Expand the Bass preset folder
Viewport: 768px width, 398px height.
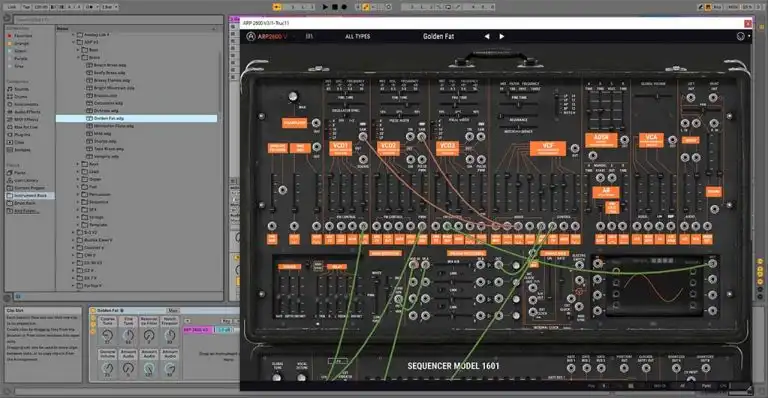[x=78, y=50]
